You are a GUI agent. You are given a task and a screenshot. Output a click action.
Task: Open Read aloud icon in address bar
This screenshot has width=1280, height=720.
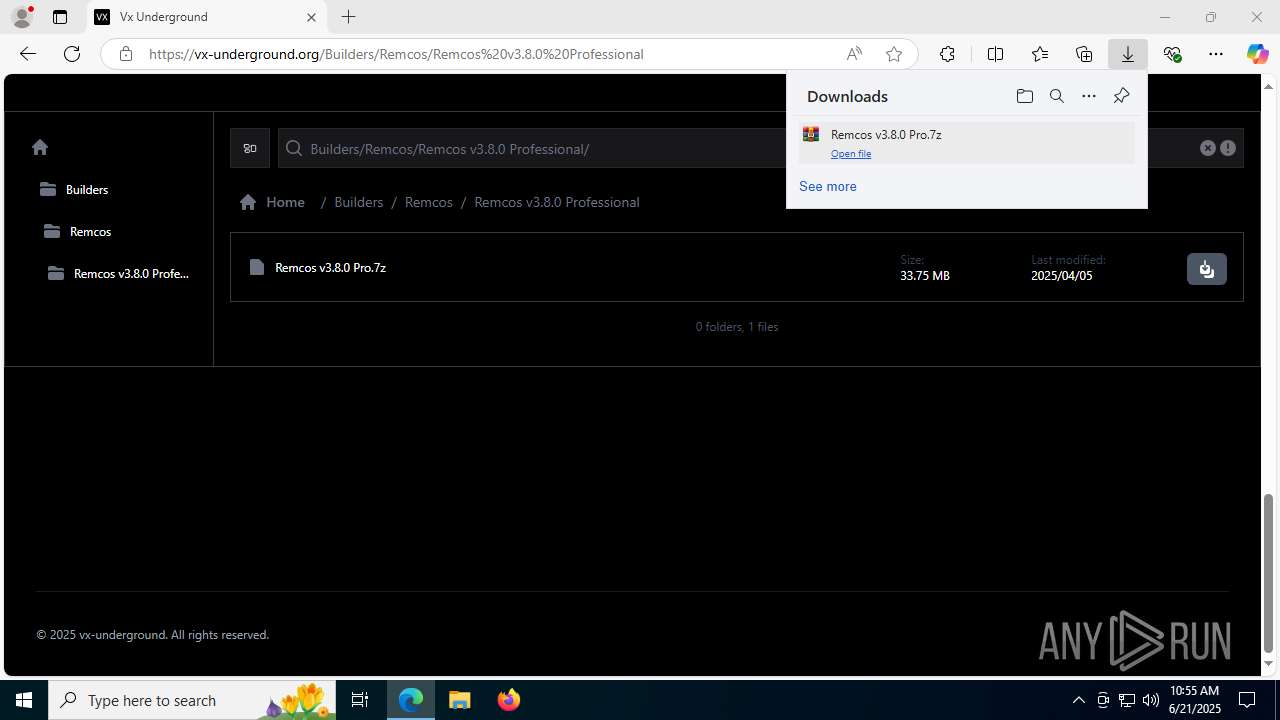[x=854, y=54]
